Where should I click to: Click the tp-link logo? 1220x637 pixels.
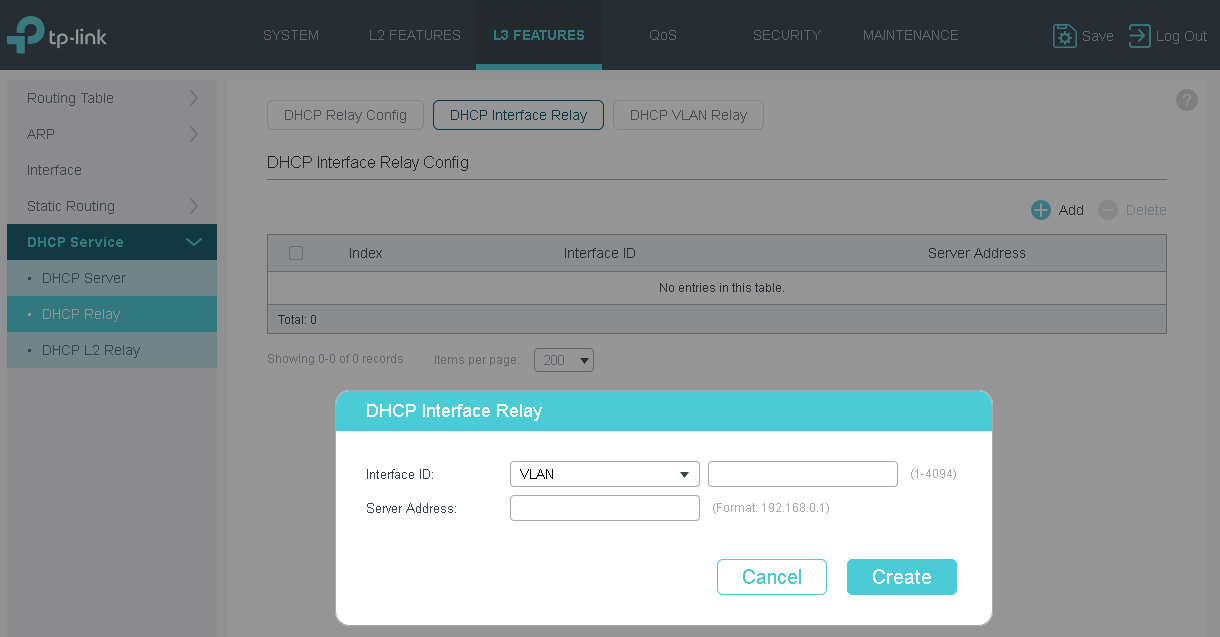tap(57, 35)
